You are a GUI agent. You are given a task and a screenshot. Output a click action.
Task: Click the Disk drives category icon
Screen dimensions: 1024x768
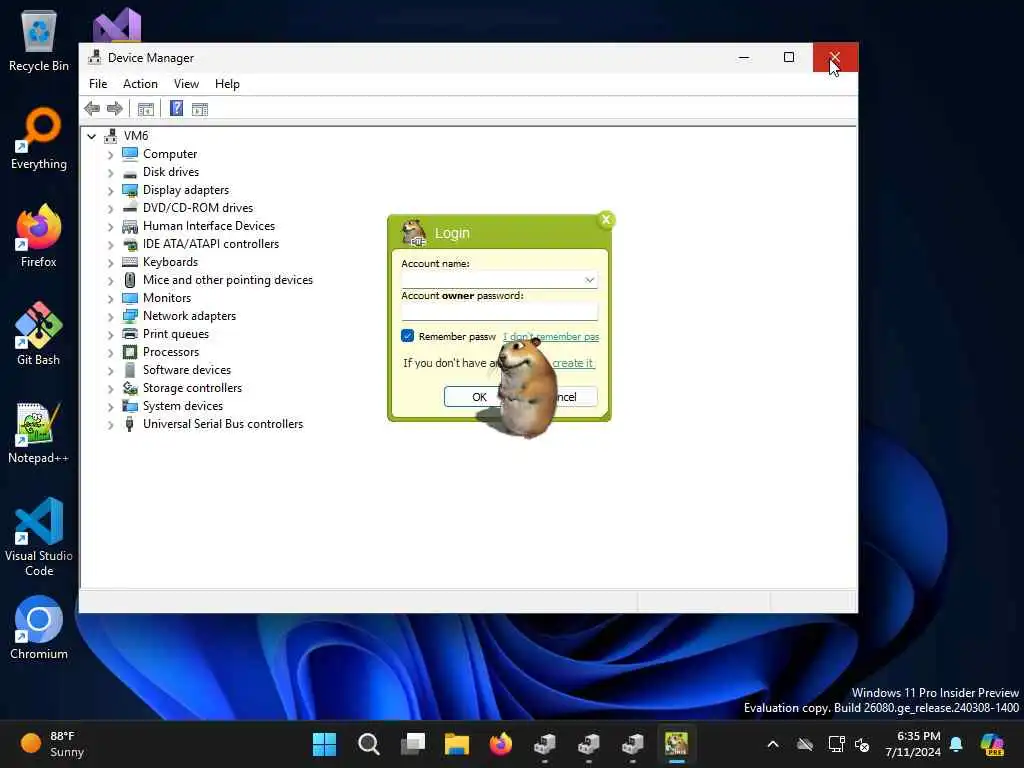coord(130,172)
